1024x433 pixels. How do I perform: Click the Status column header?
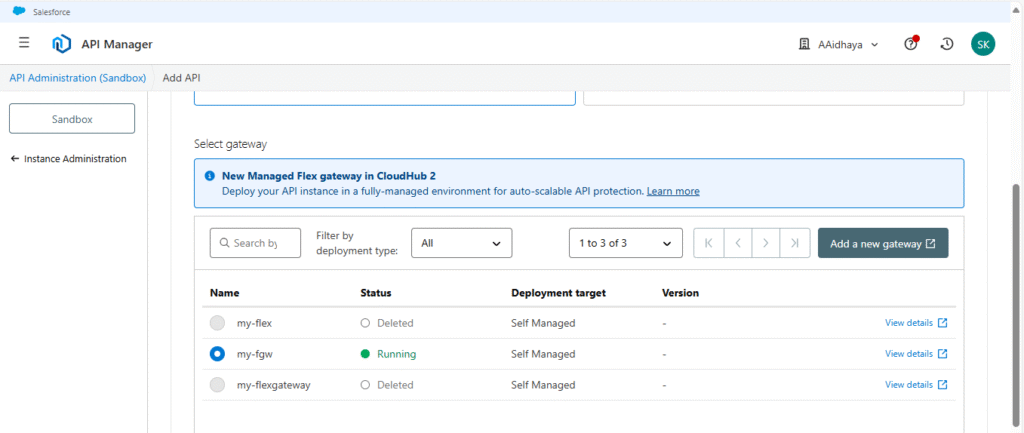coord(376,293)
